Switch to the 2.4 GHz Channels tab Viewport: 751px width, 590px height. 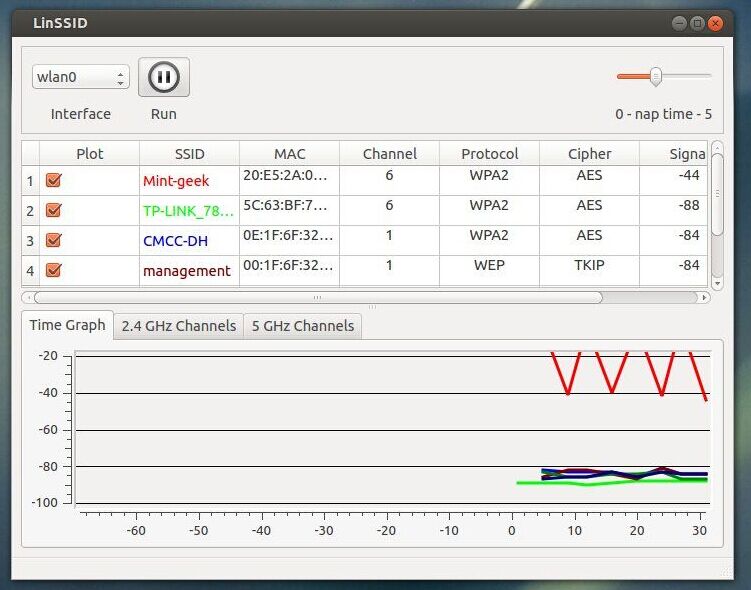point(179,326)
